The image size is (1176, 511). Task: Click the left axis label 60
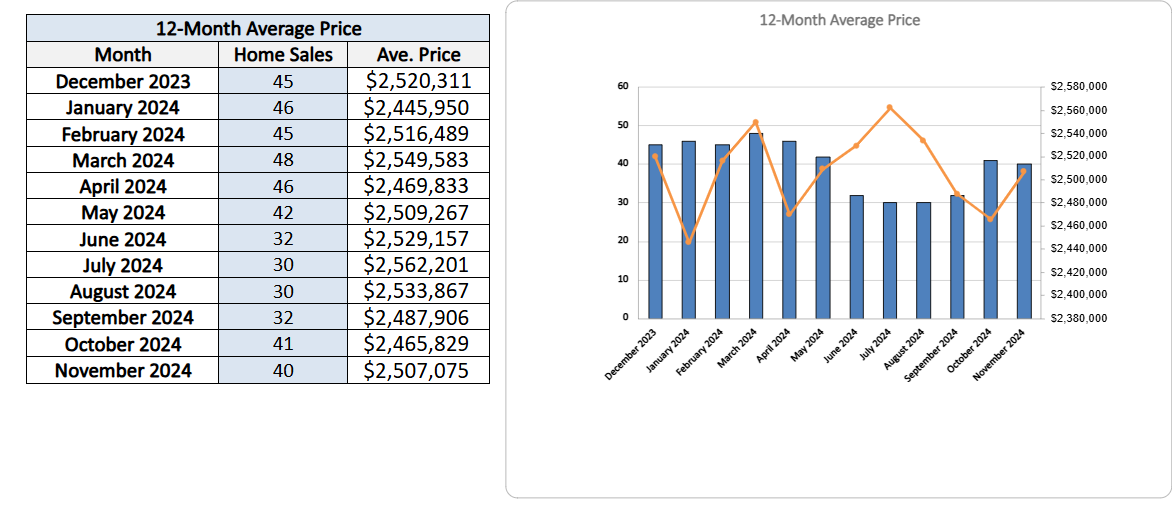click(622, 86)
